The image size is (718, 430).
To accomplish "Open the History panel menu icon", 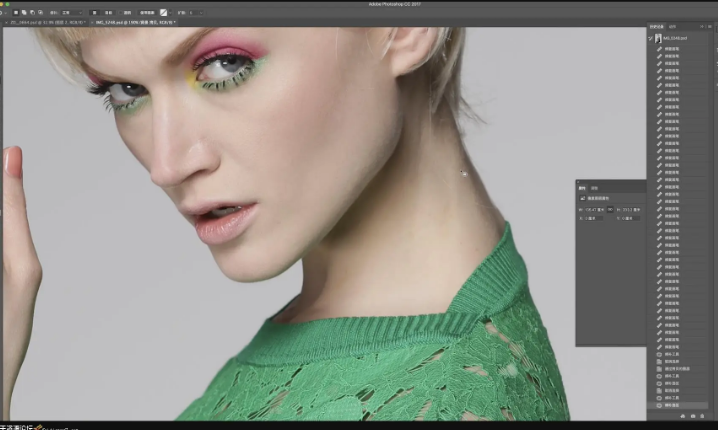I will pyautogui.click(x=709, y=27).
